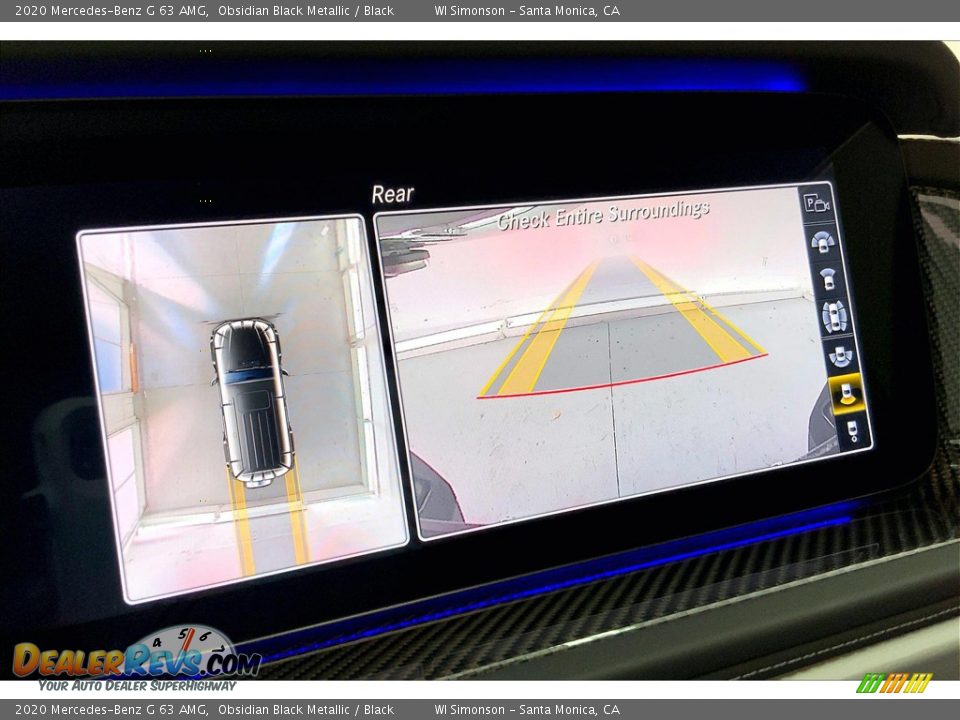Tap the "Check Entire Surroundings" warning text
This screenshot has height=720, width=960.
click(x=603, y=215)
